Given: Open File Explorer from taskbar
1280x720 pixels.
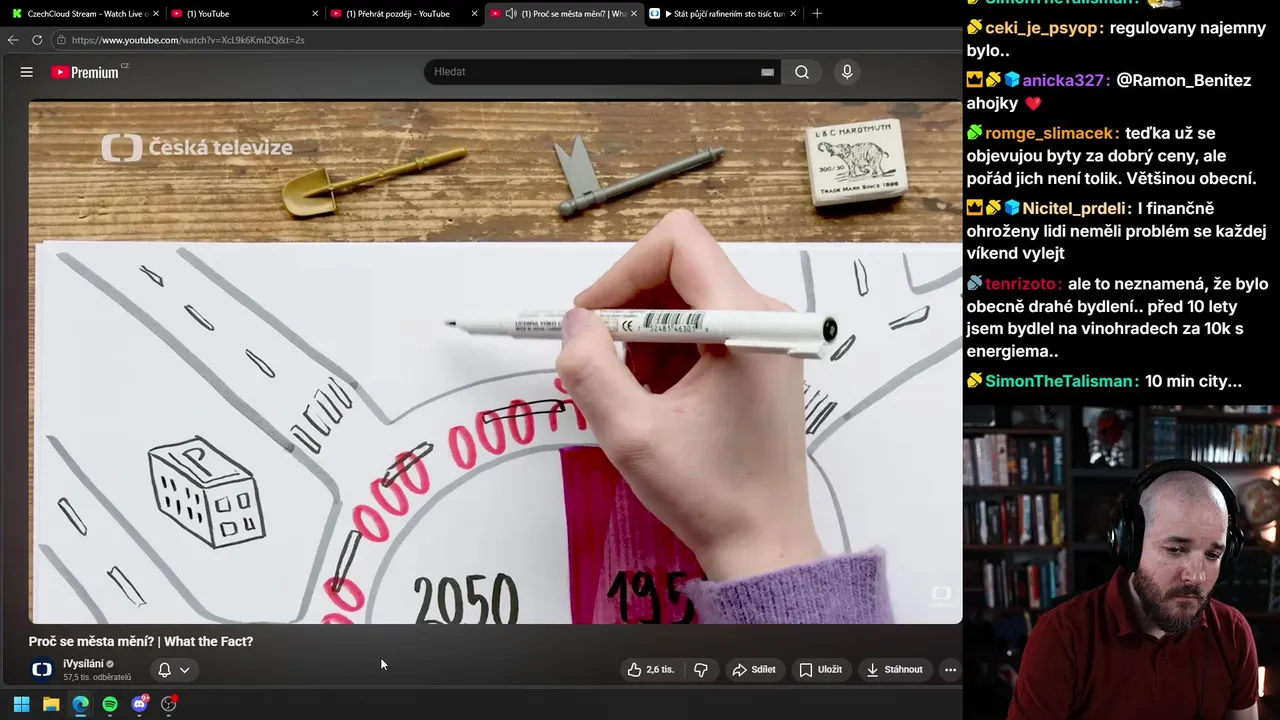Looking at the screenshot, I should click(x=51, y=704).
